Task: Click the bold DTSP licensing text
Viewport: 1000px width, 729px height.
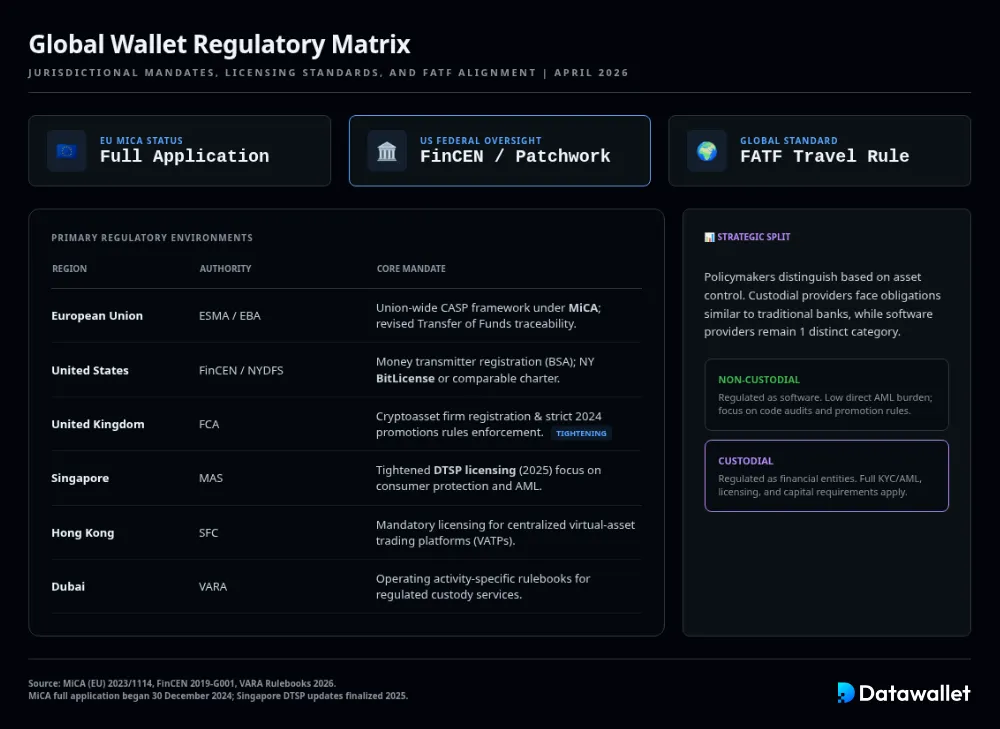Action: [x=474, y=470]
